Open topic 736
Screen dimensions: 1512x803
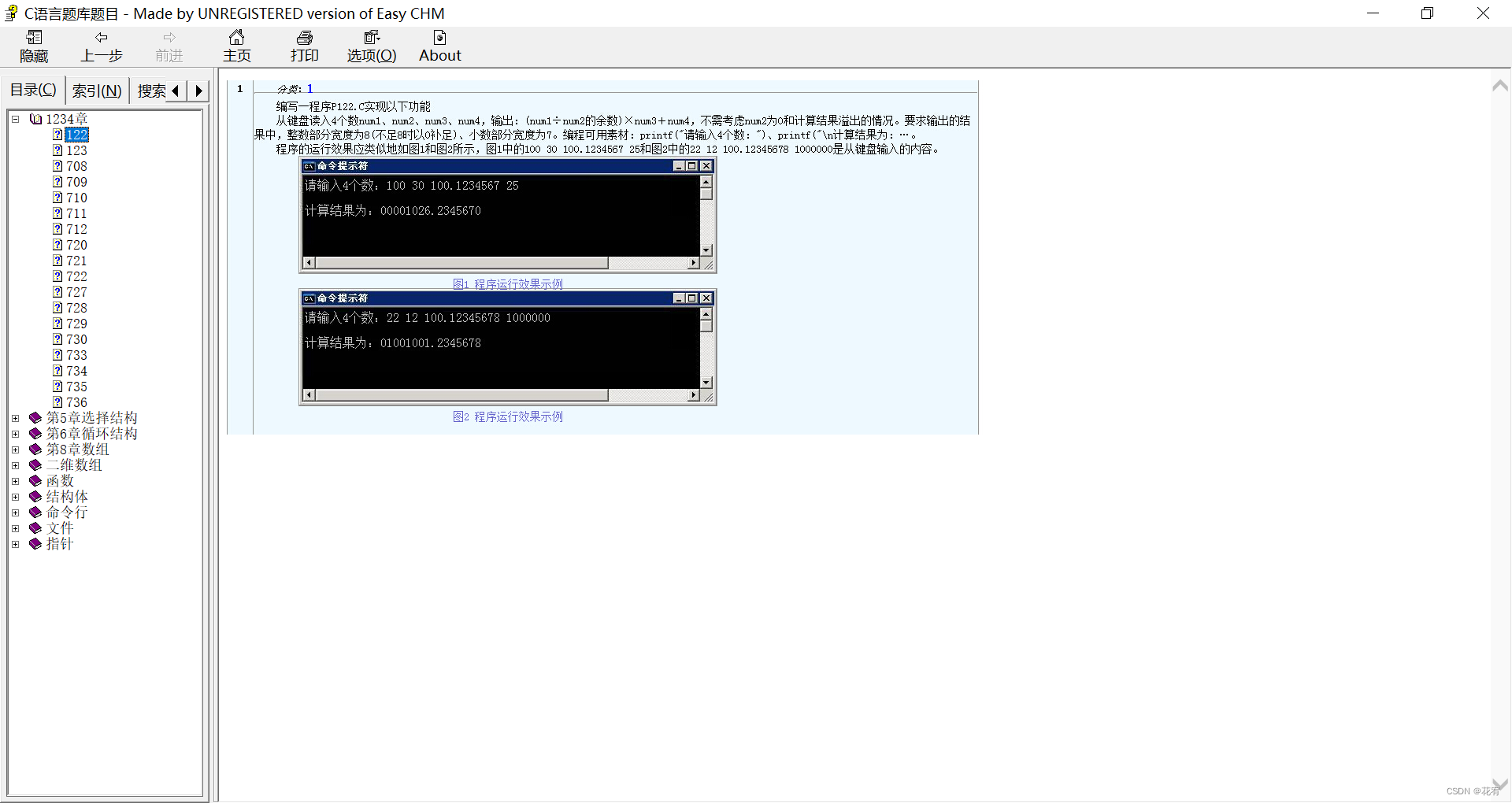tap(76, 402)
